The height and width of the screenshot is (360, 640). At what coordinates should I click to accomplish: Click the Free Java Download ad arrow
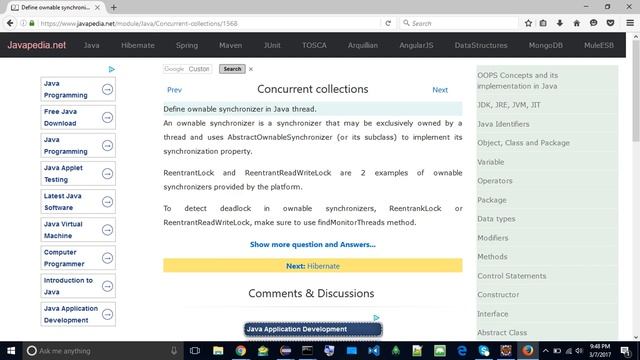click(x=107, y=118)
